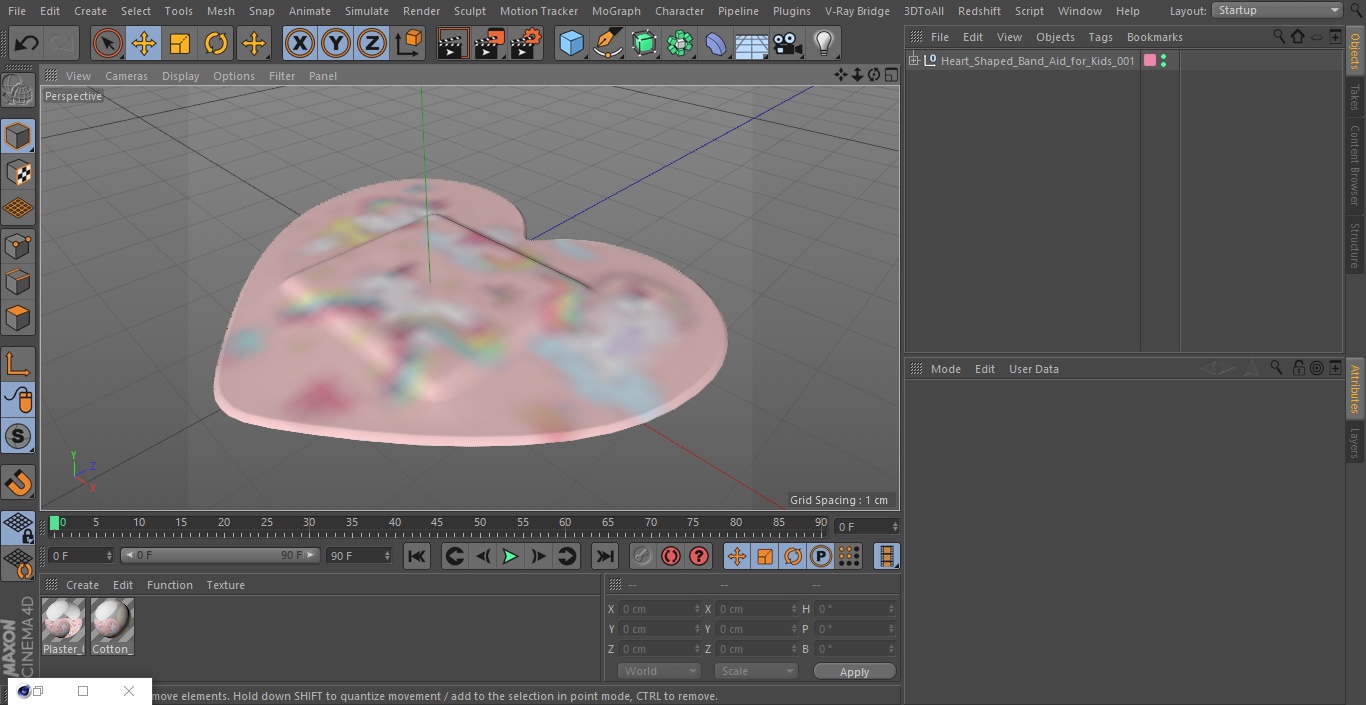The height and width of the screenshot is (705, 1366).
Task: Switch to the Takes side tab
Action: pos(1355,96)
